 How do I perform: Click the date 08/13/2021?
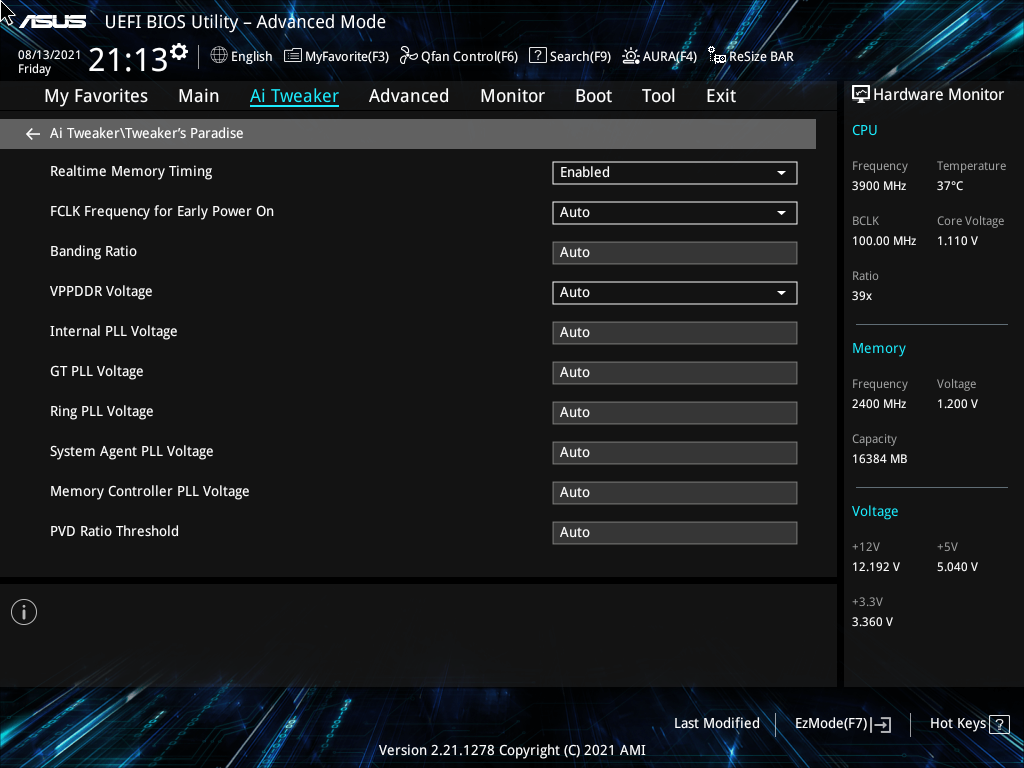pyautogui.click(x=49, y=55)
